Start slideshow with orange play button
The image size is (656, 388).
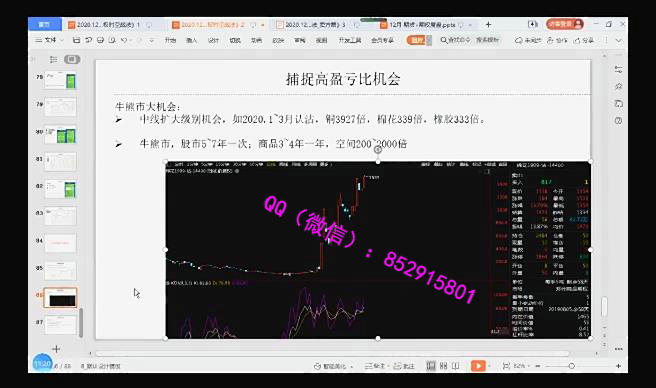478,366
